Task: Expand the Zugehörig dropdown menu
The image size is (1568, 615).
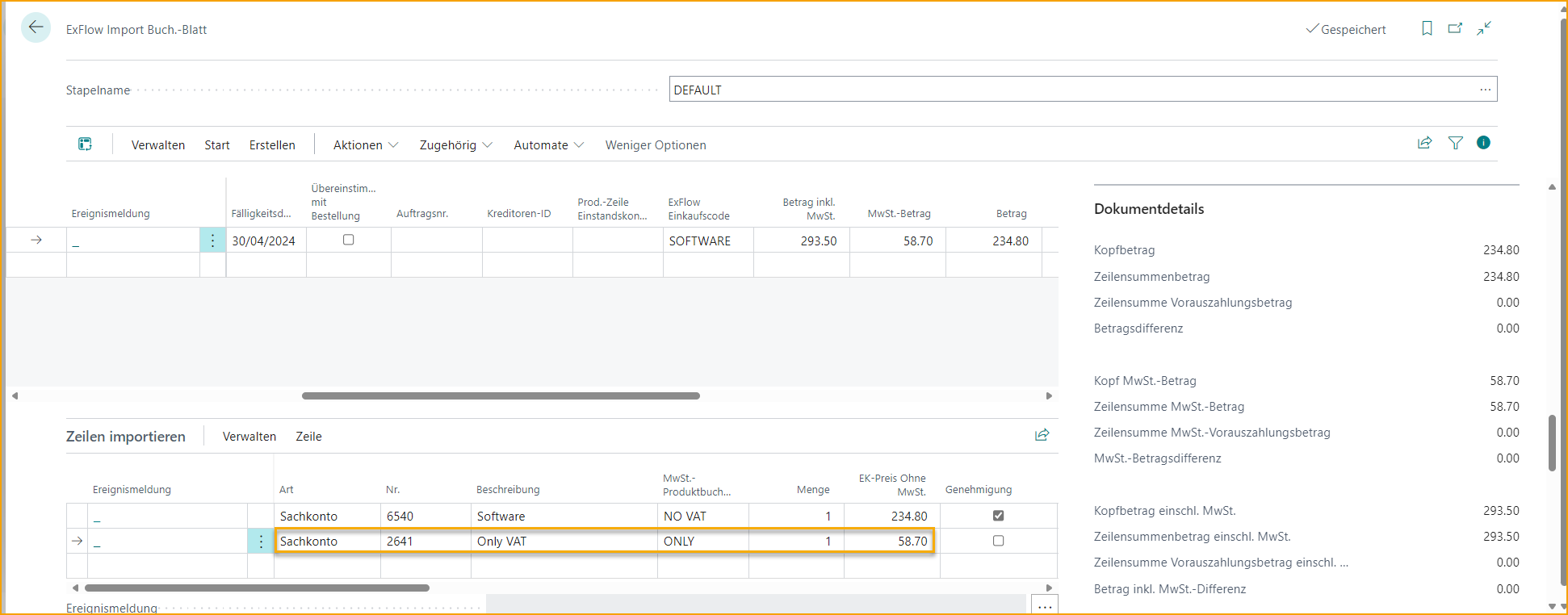Action: click(455, 145)
